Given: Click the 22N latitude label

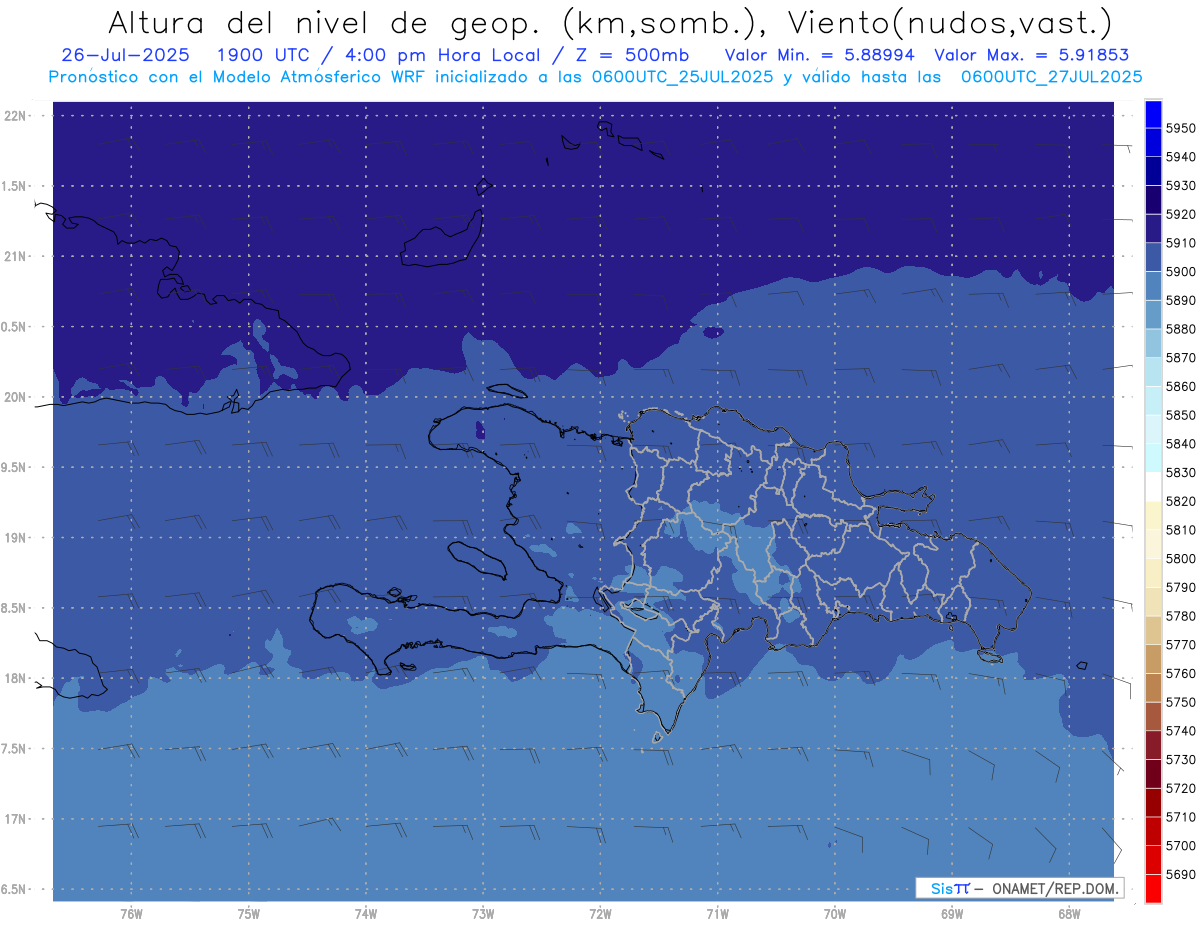Looking at the screenshot, I should click(15, 115).
